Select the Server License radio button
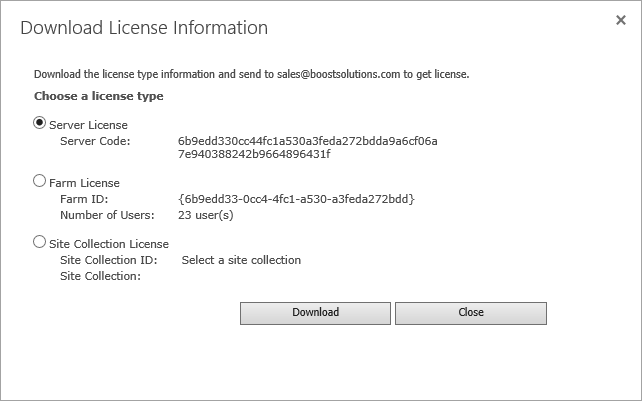 40,123
